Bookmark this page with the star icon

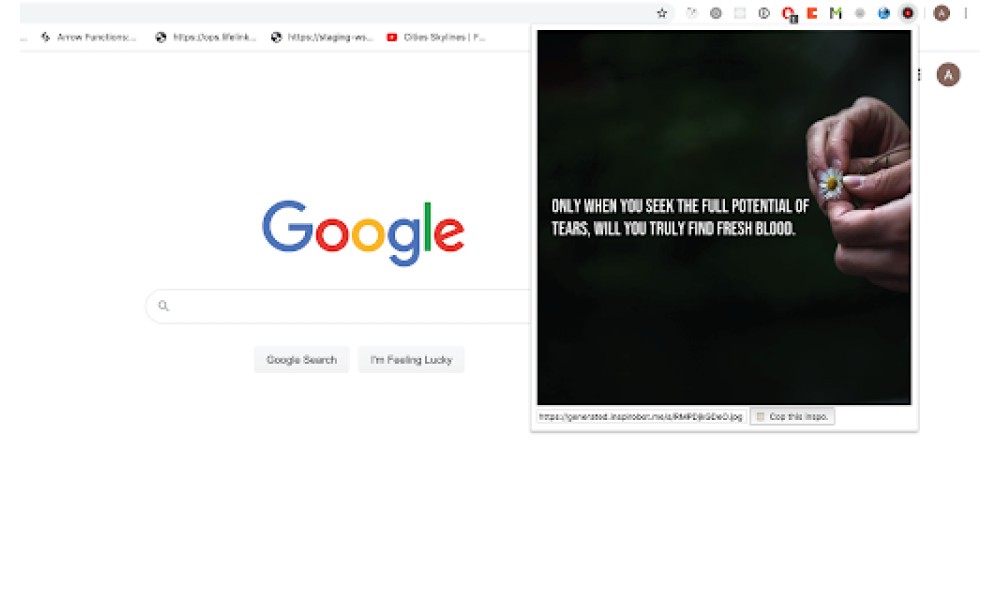click(x=662, y=13)
